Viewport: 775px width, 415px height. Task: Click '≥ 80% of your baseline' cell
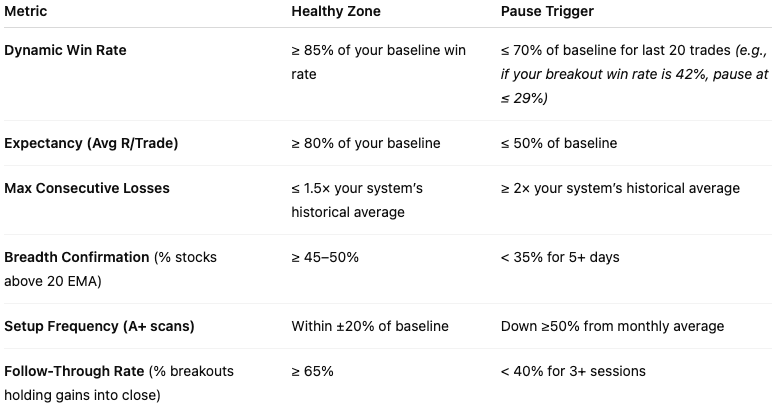[x=366, y=143]
